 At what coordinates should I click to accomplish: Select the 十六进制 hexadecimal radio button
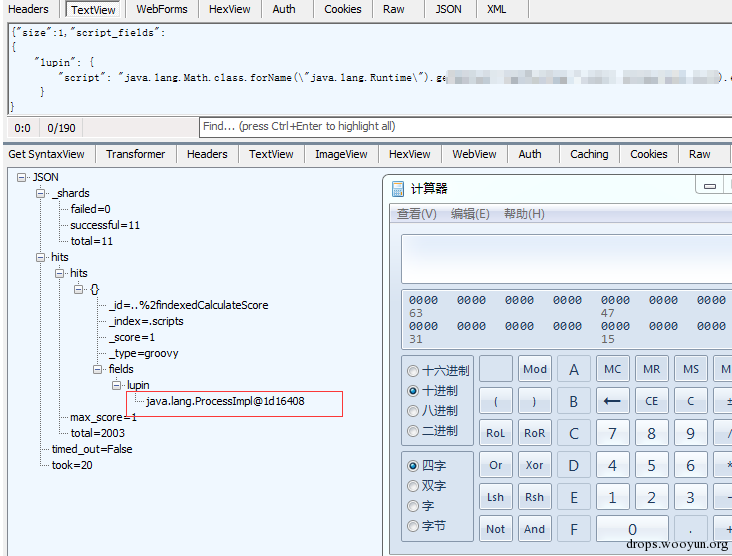[x=413, y=371]
